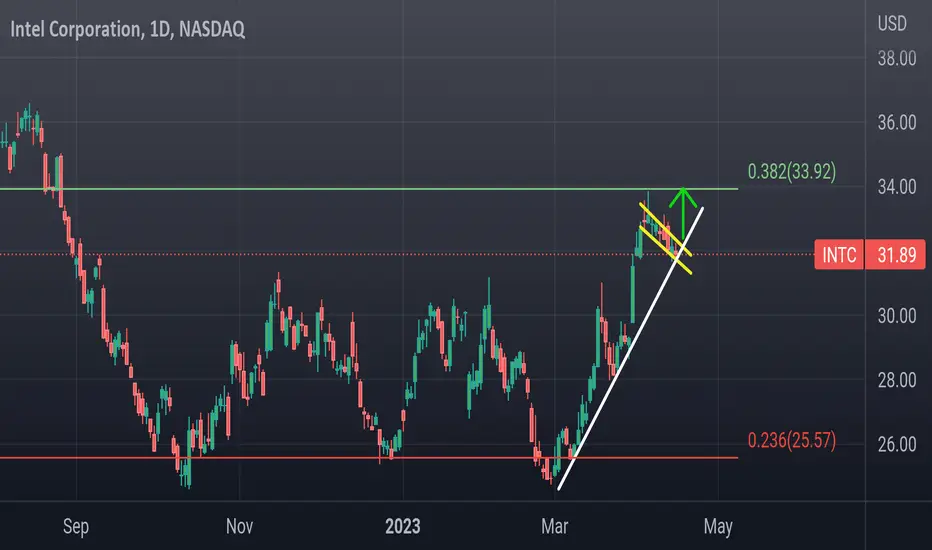Click the Mar time axis label
Screen dimensions: 932x550
(x=555, y=526)
